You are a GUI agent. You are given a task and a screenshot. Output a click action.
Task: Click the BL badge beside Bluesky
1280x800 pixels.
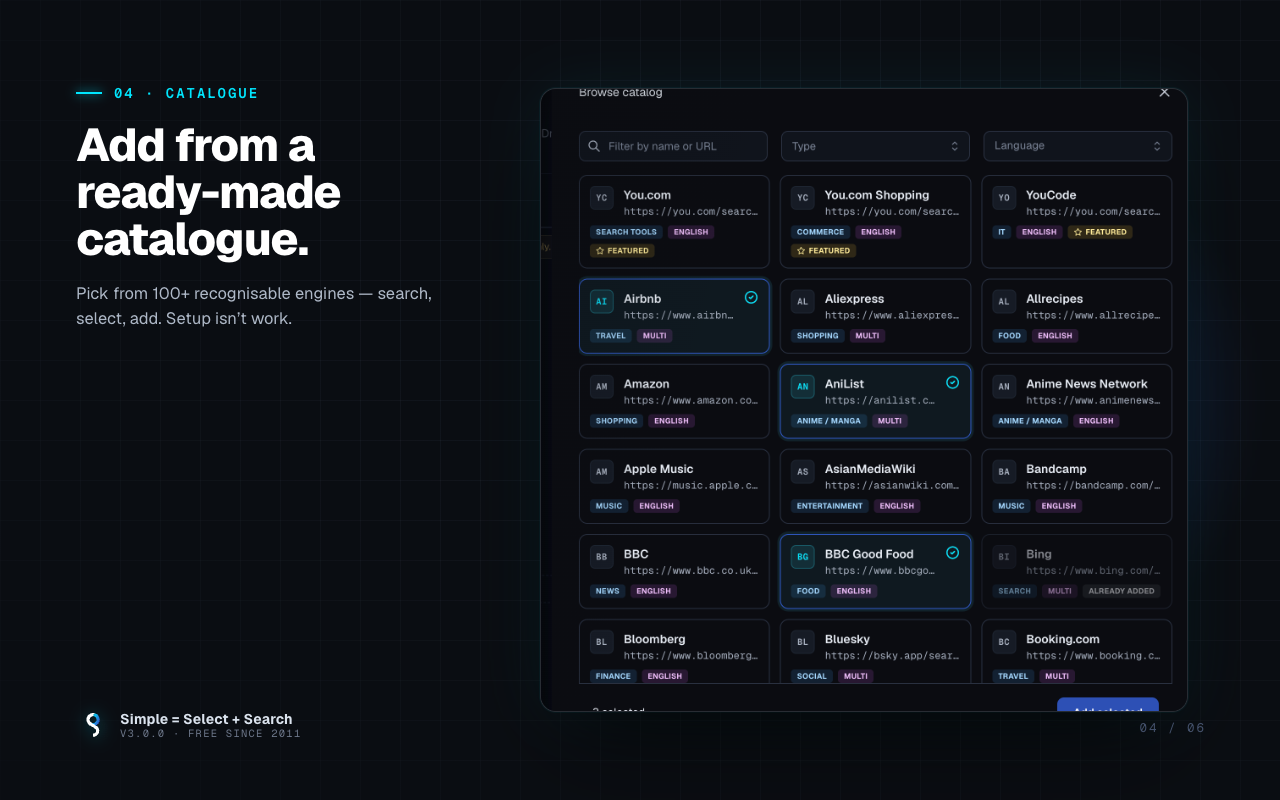803,641
